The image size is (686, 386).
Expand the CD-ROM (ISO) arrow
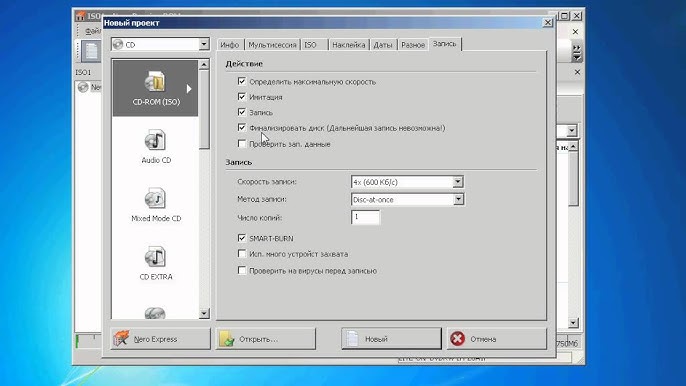[189, 88]
